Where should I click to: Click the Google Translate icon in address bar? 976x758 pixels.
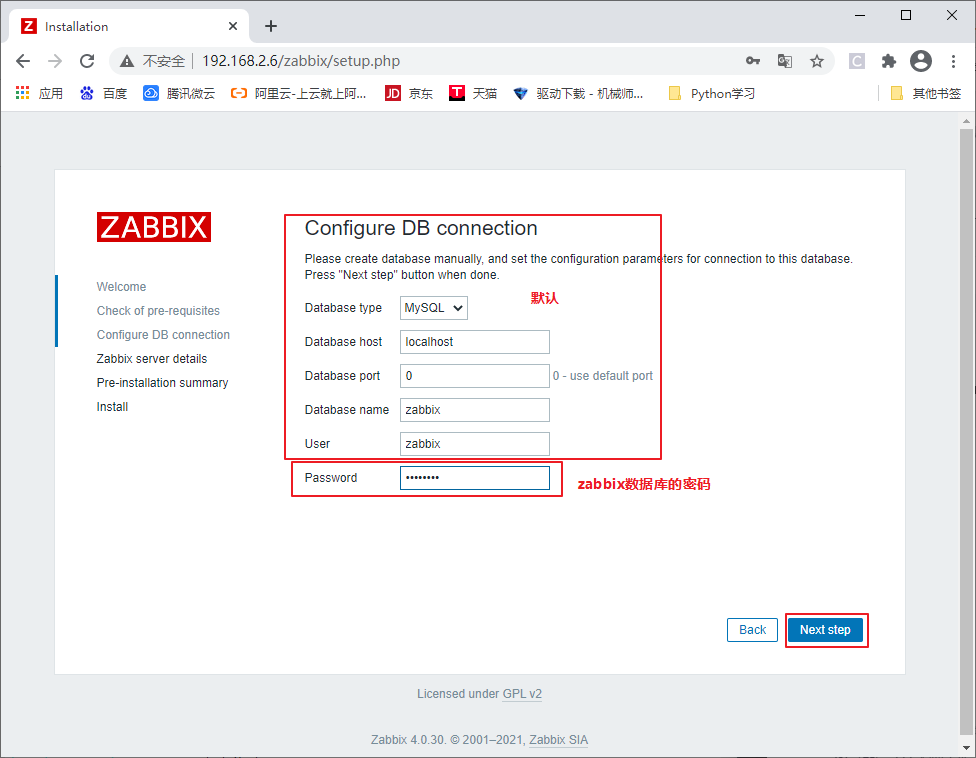[x=785, y=60]
